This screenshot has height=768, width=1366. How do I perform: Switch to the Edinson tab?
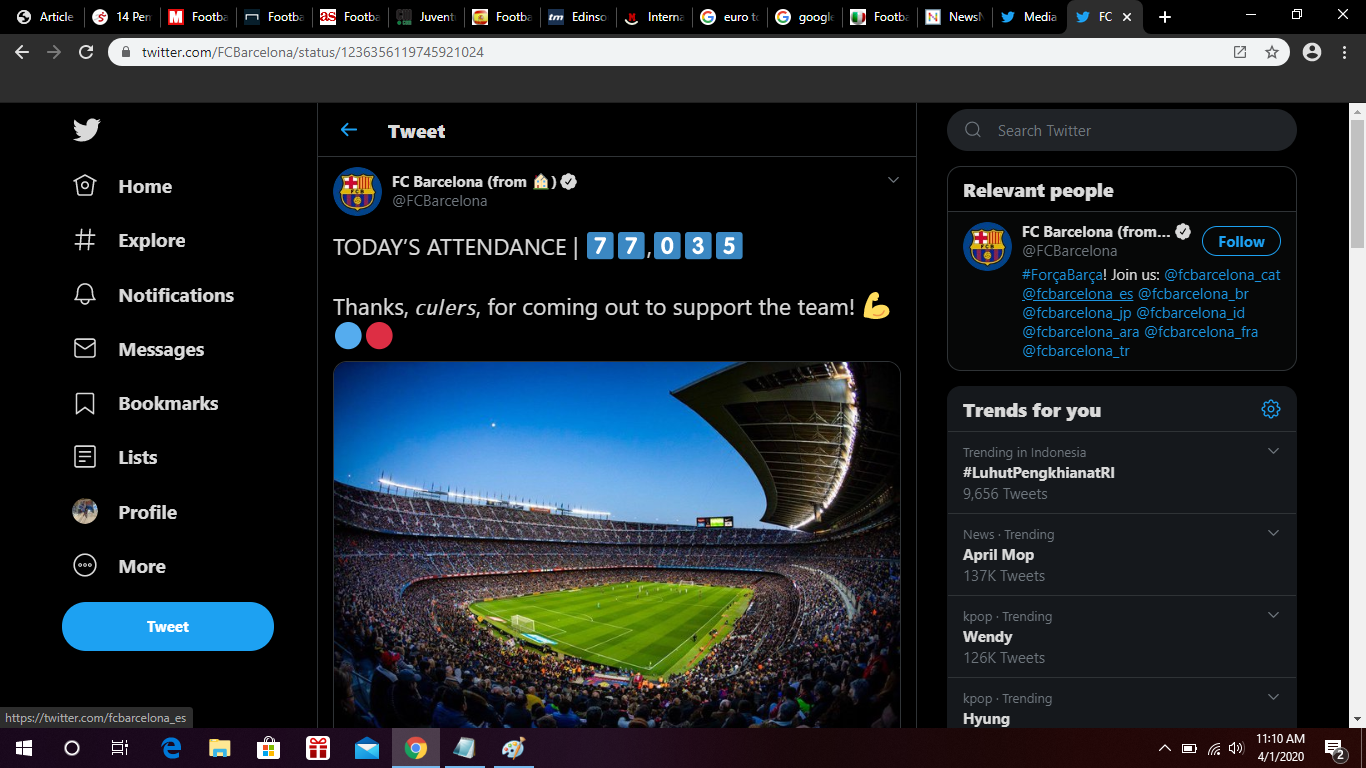pos(577,17)
